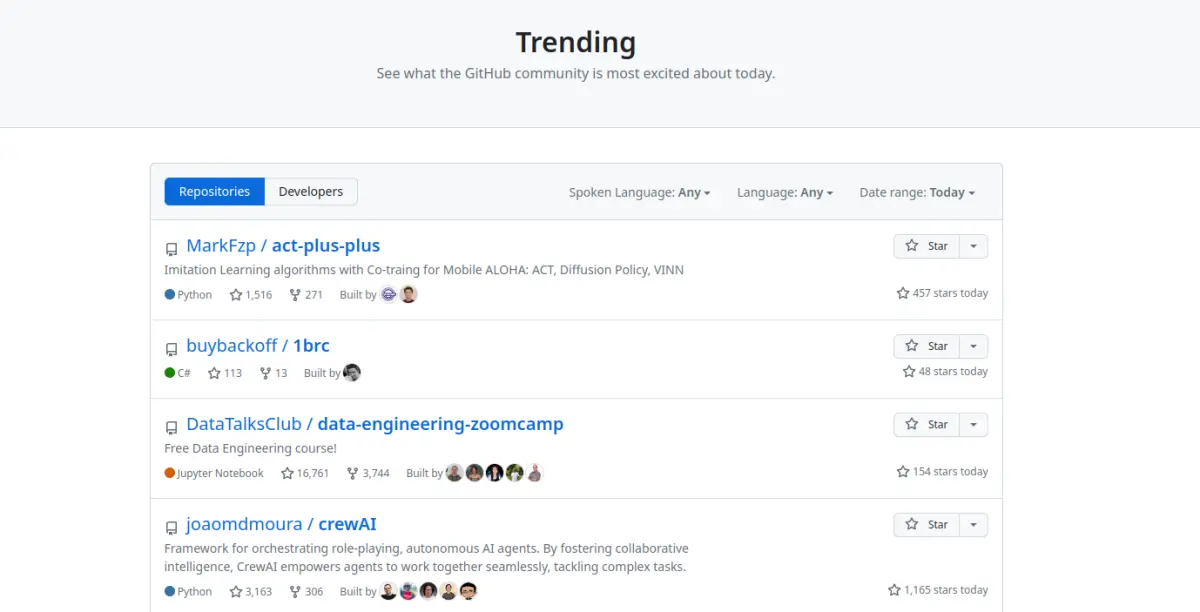Open the 13 forks of 1brc
This screenshot has height=612, width=1200.
click(273, 373)
